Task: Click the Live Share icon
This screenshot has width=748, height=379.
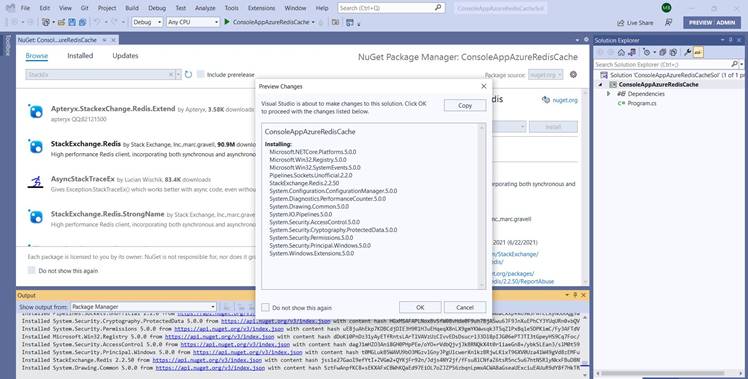Action: 621,23
